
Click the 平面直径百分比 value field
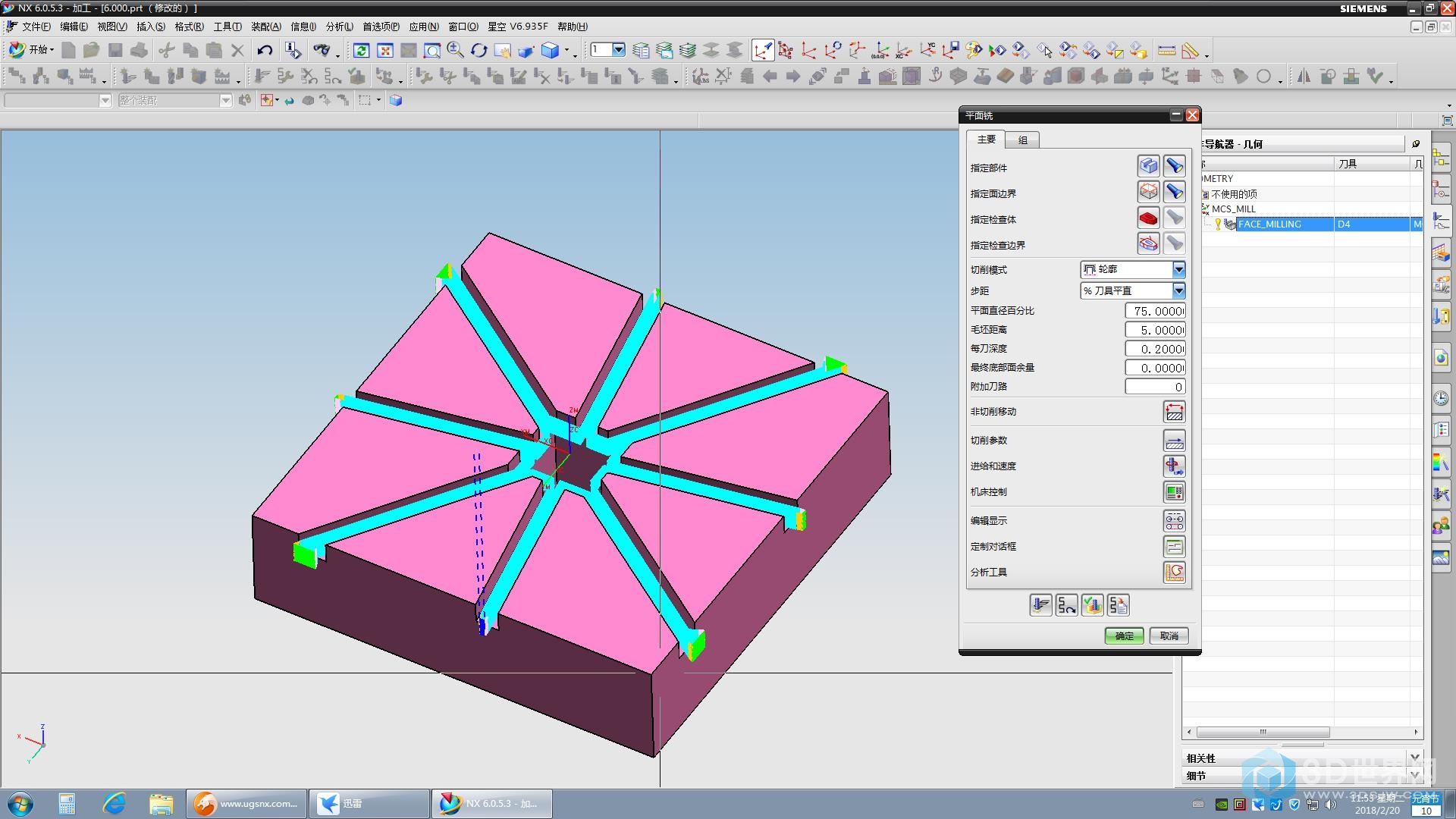[1155, 311]
